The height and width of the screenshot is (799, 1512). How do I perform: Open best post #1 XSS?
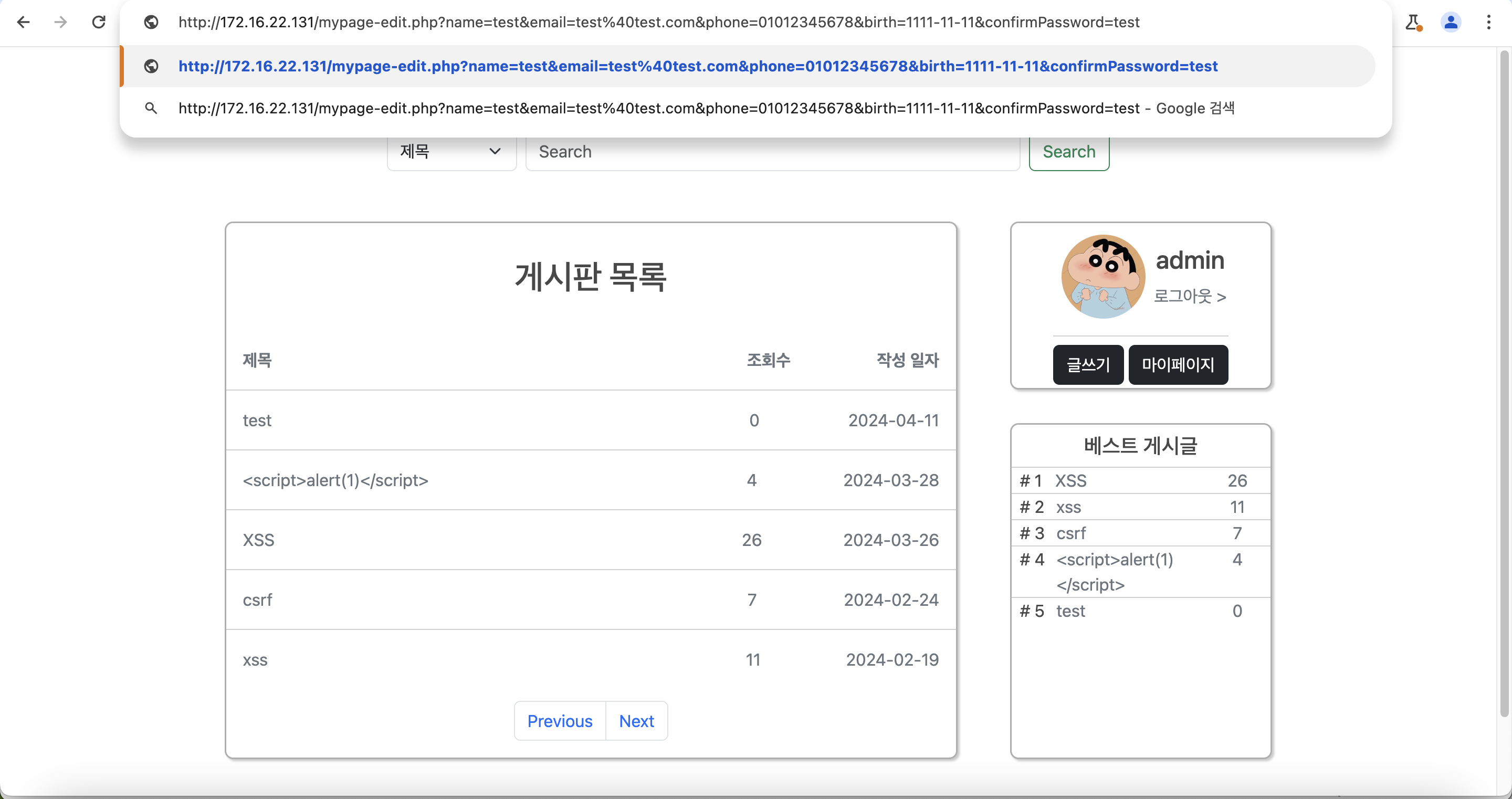click(x=1071, y=481)
